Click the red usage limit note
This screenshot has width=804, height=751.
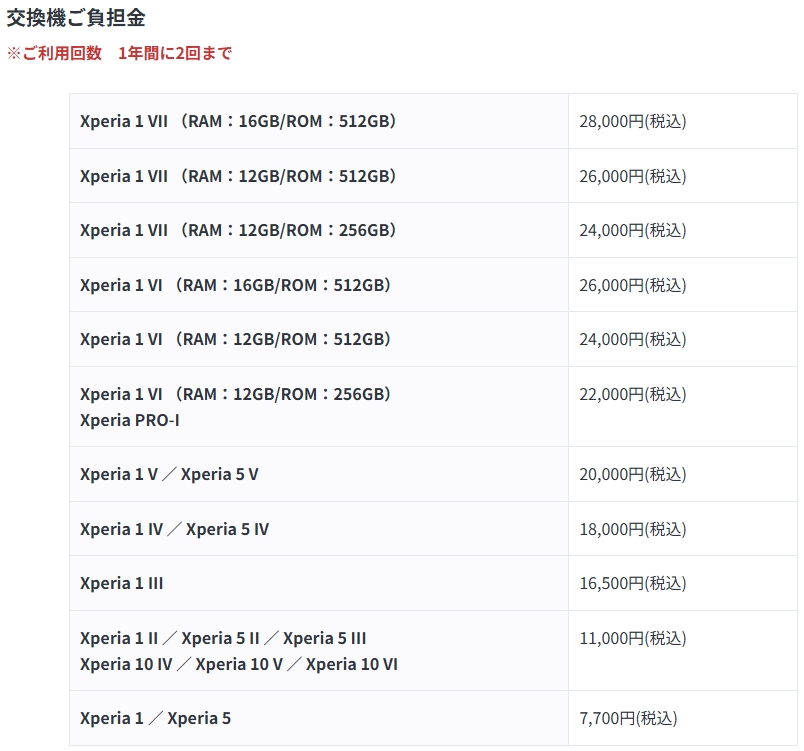coord(119,53)
